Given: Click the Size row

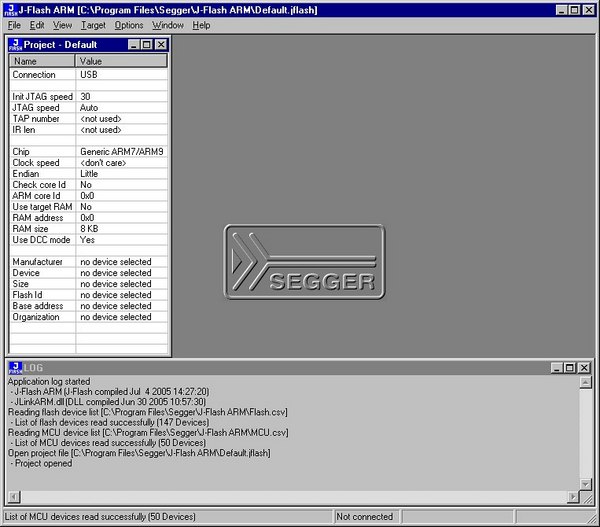Looking at the screenshot, I should pos(89,284).
